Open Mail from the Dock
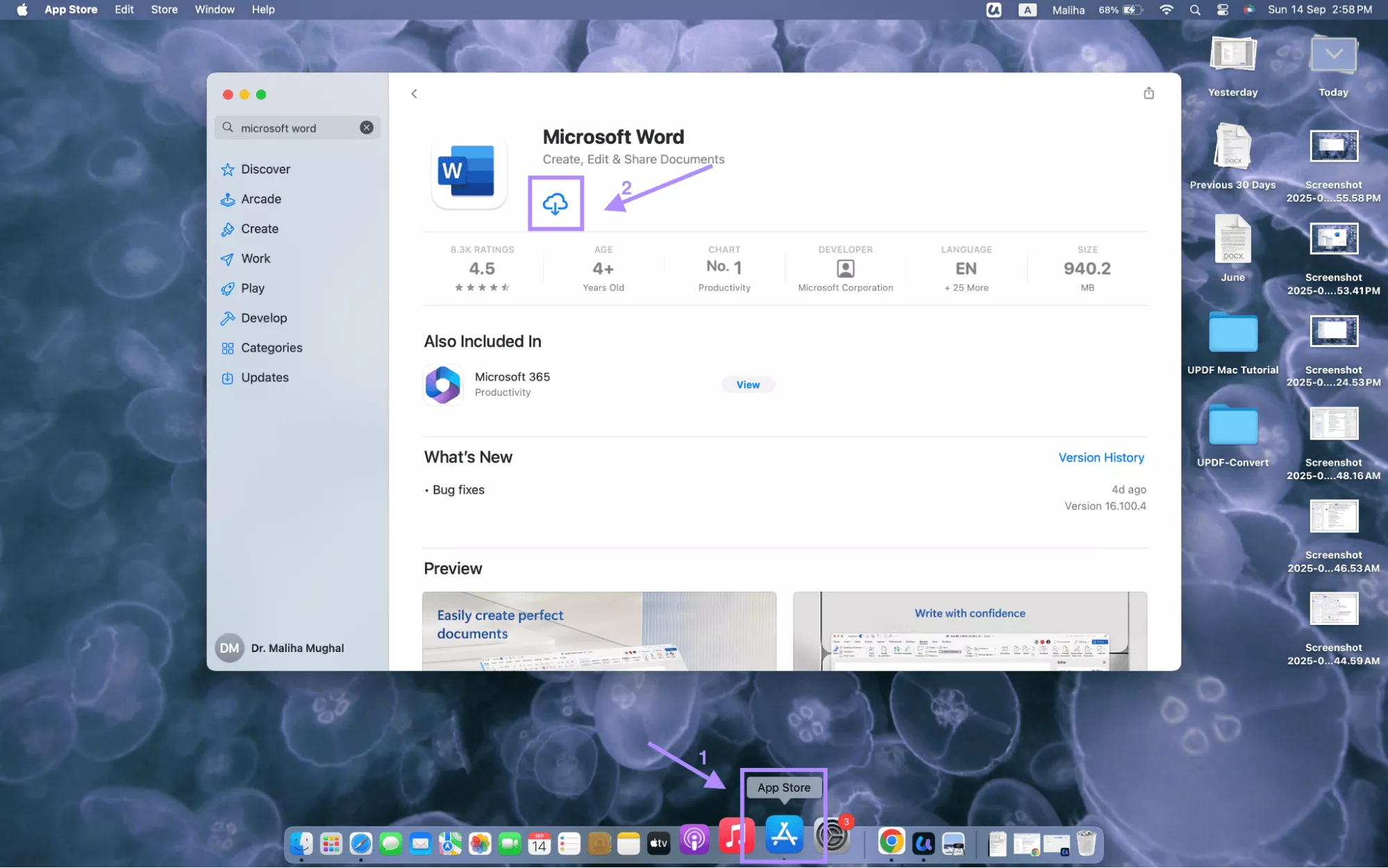 [x=420, y=844]
